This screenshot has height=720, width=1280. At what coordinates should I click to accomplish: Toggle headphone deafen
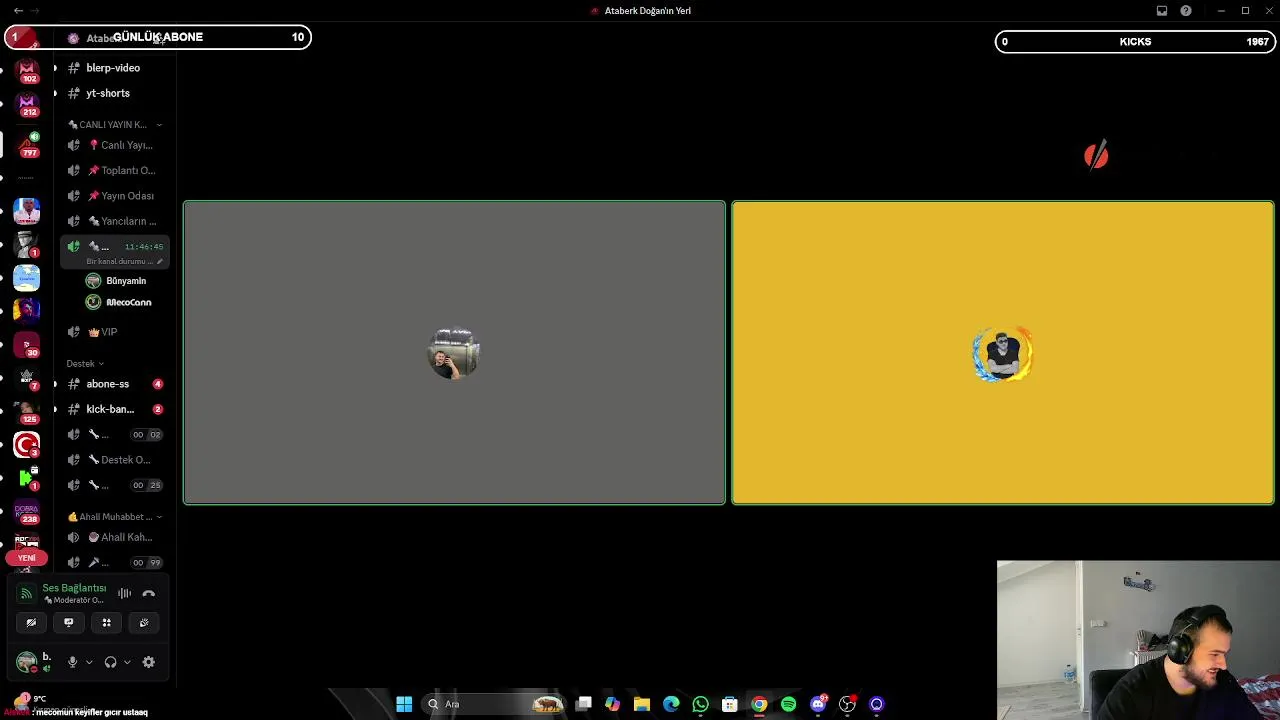coord(110,662)
